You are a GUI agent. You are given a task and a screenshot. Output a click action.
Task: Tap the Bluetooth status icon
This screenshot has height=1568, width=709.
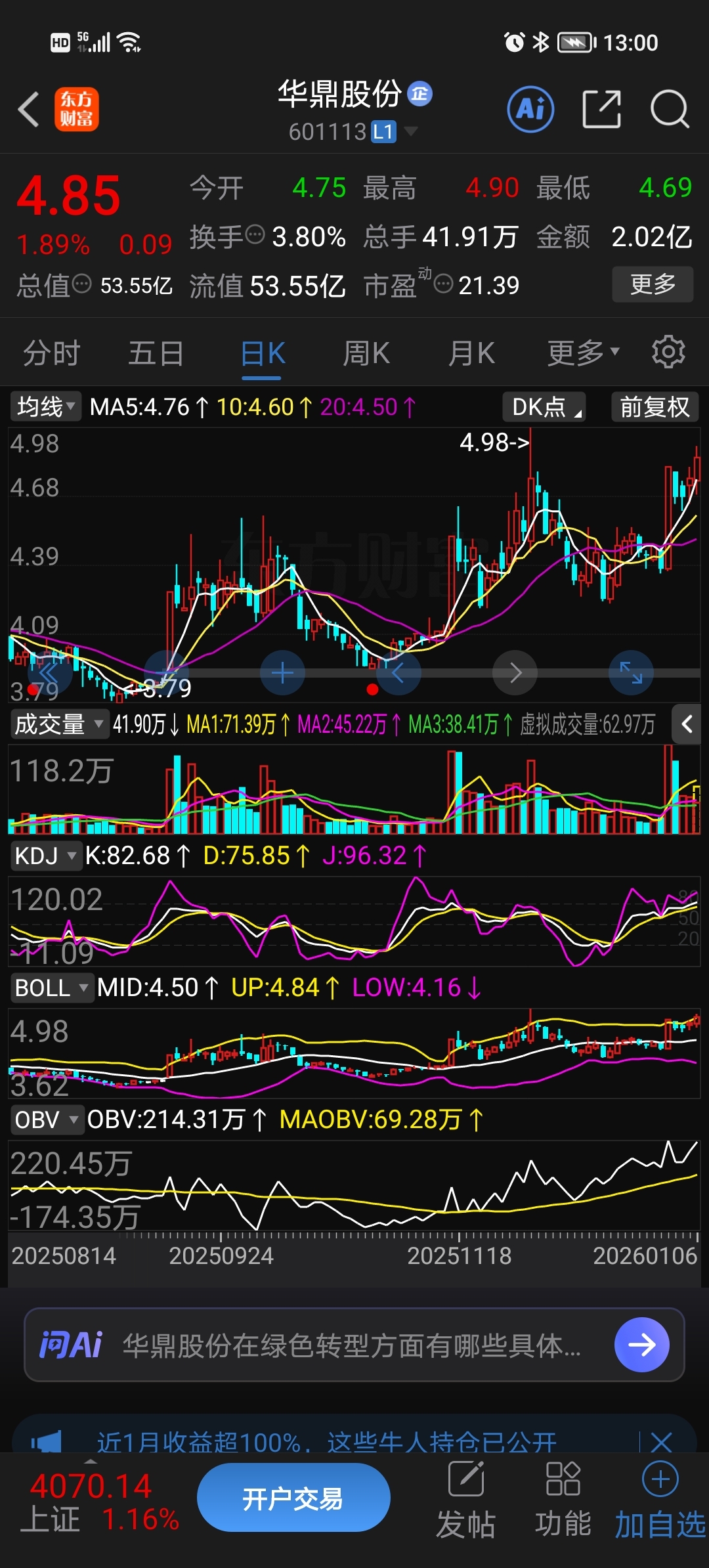tap(540, 43)
